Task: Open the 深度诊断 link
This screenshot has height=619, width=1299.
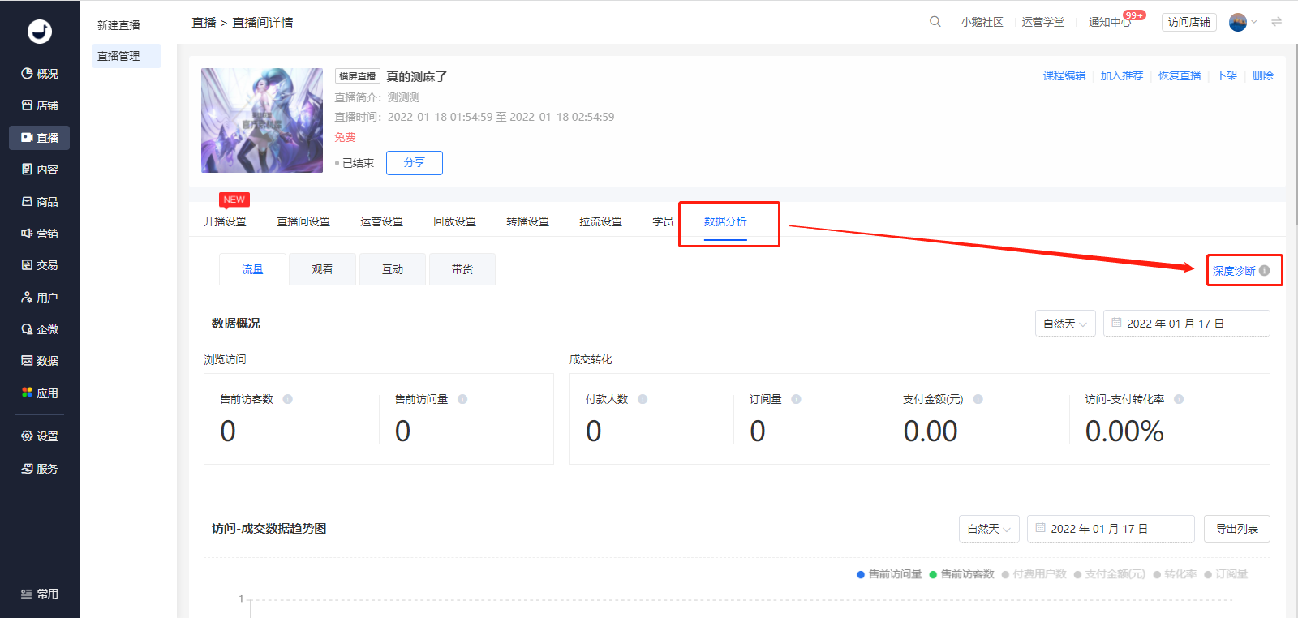Action: (x=1234, y=271)
